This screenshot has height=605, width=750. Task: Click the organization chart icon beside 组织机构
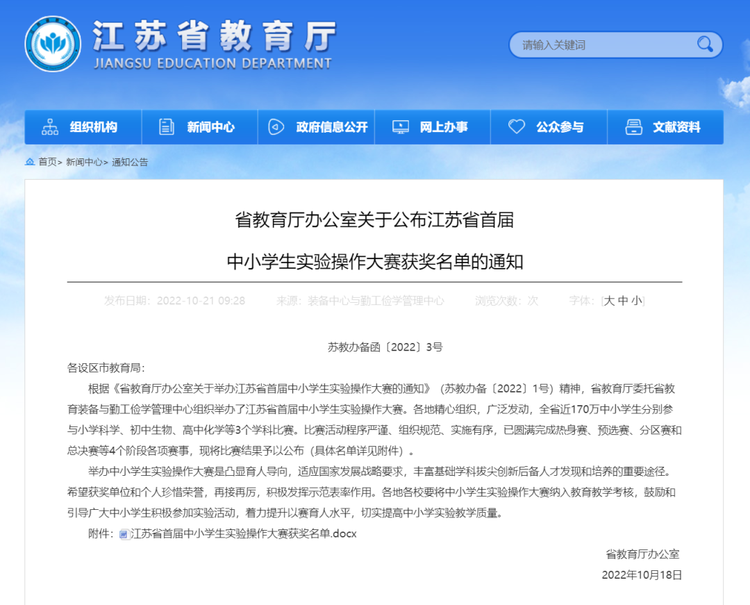click(x=50, y=127)
